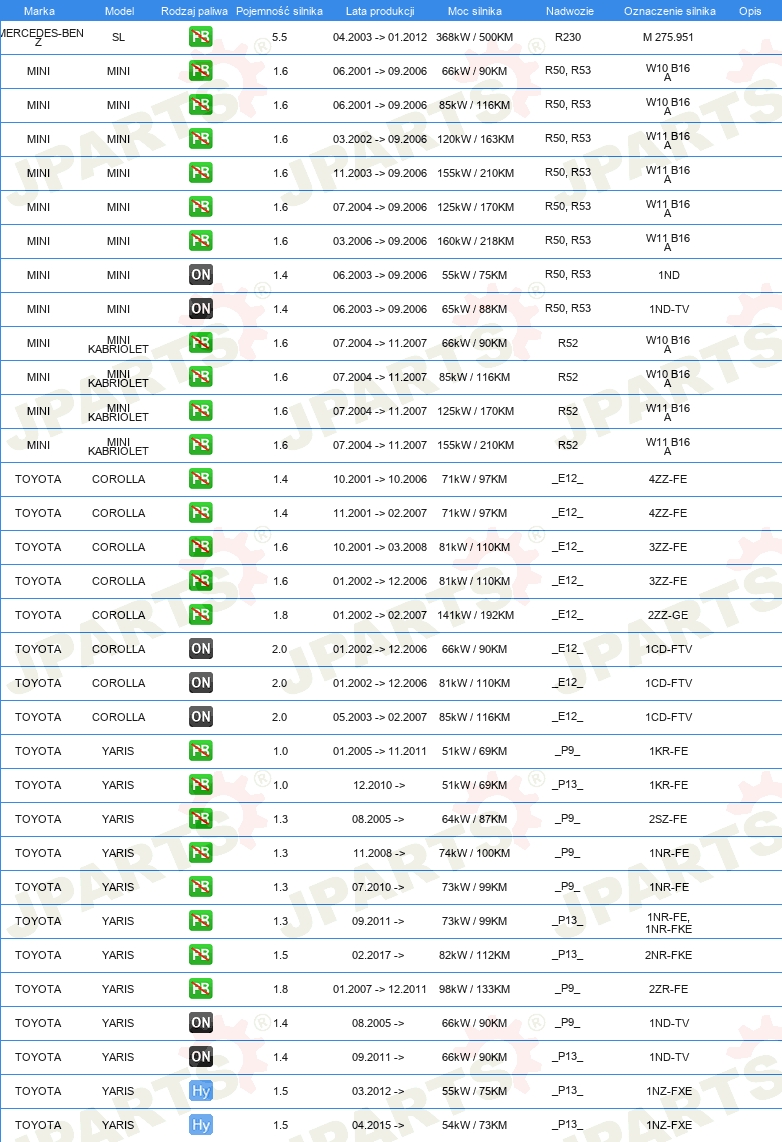Click petrol icon for Corolla 11.2001 -> 02.2007

click(x=201, y=513)
